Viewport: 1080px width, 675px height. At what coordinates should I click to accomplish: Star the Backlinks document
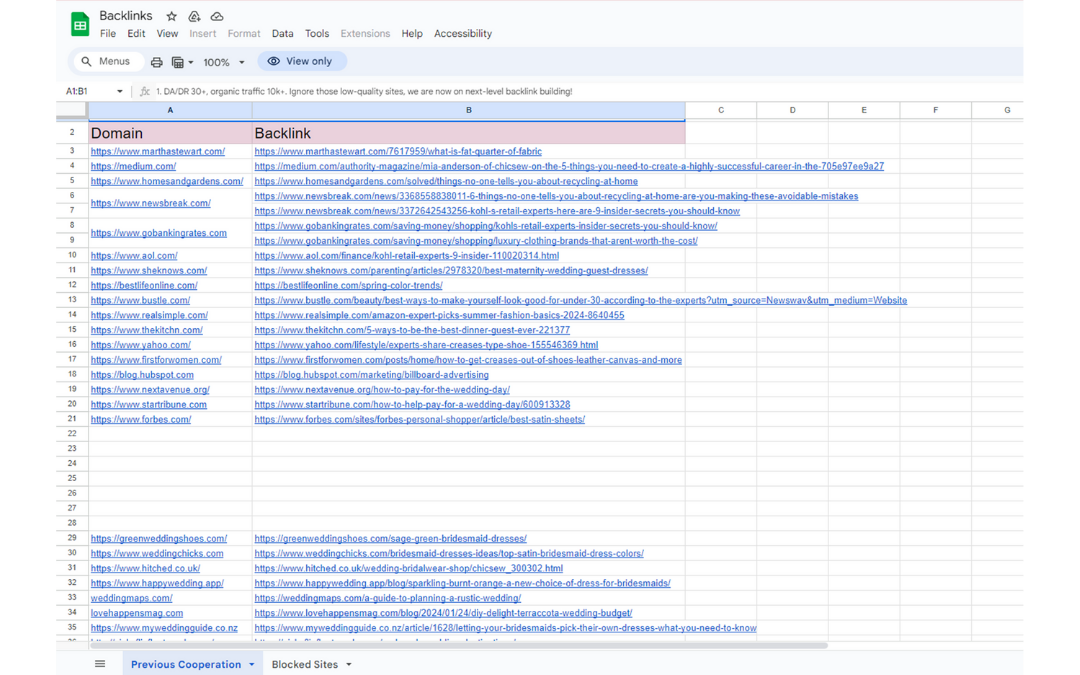pos(172,17)
